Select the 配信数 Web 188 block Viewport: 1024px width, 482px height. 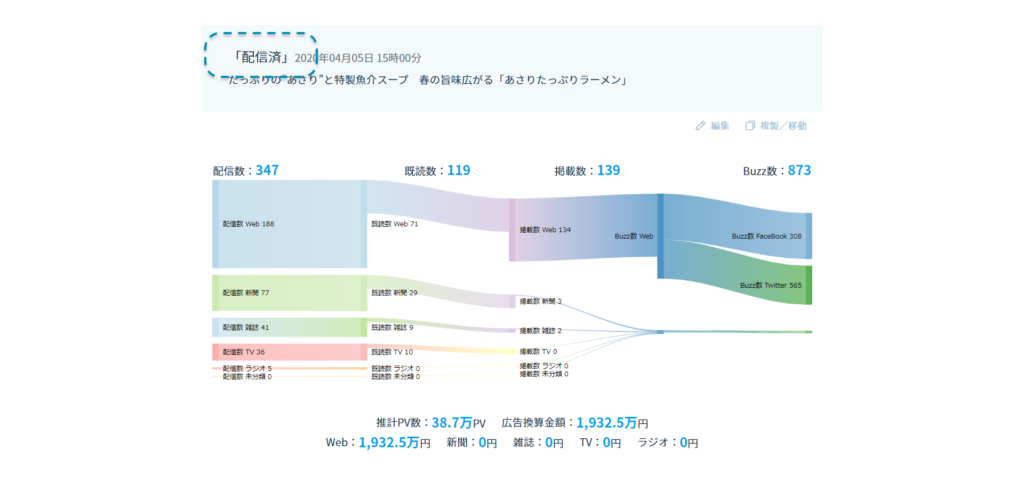click(288, 224)
